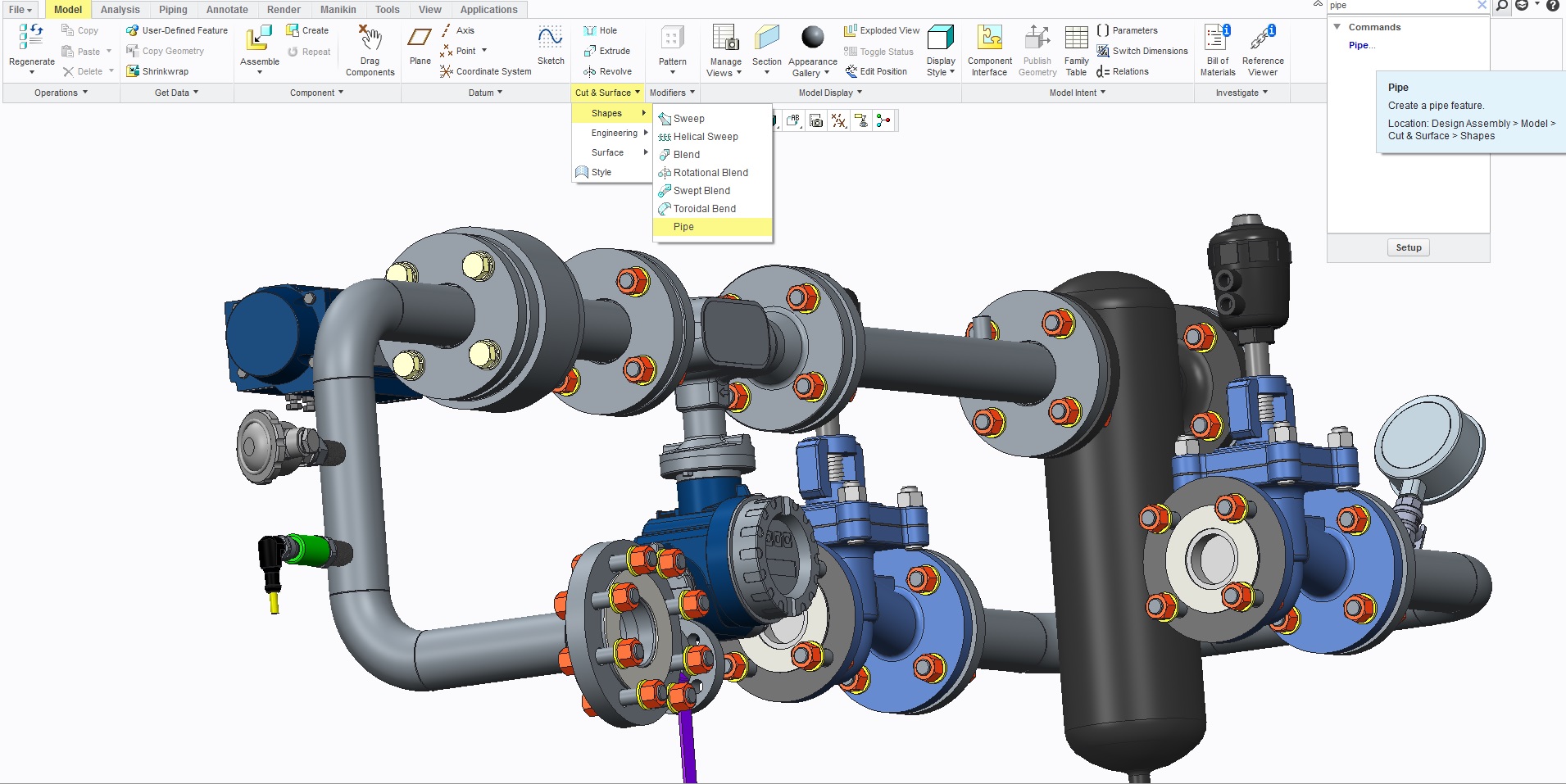Click the Component Interface icon
The width and height of the screenshot is (1566, 784).
click(x=989, y=39)
